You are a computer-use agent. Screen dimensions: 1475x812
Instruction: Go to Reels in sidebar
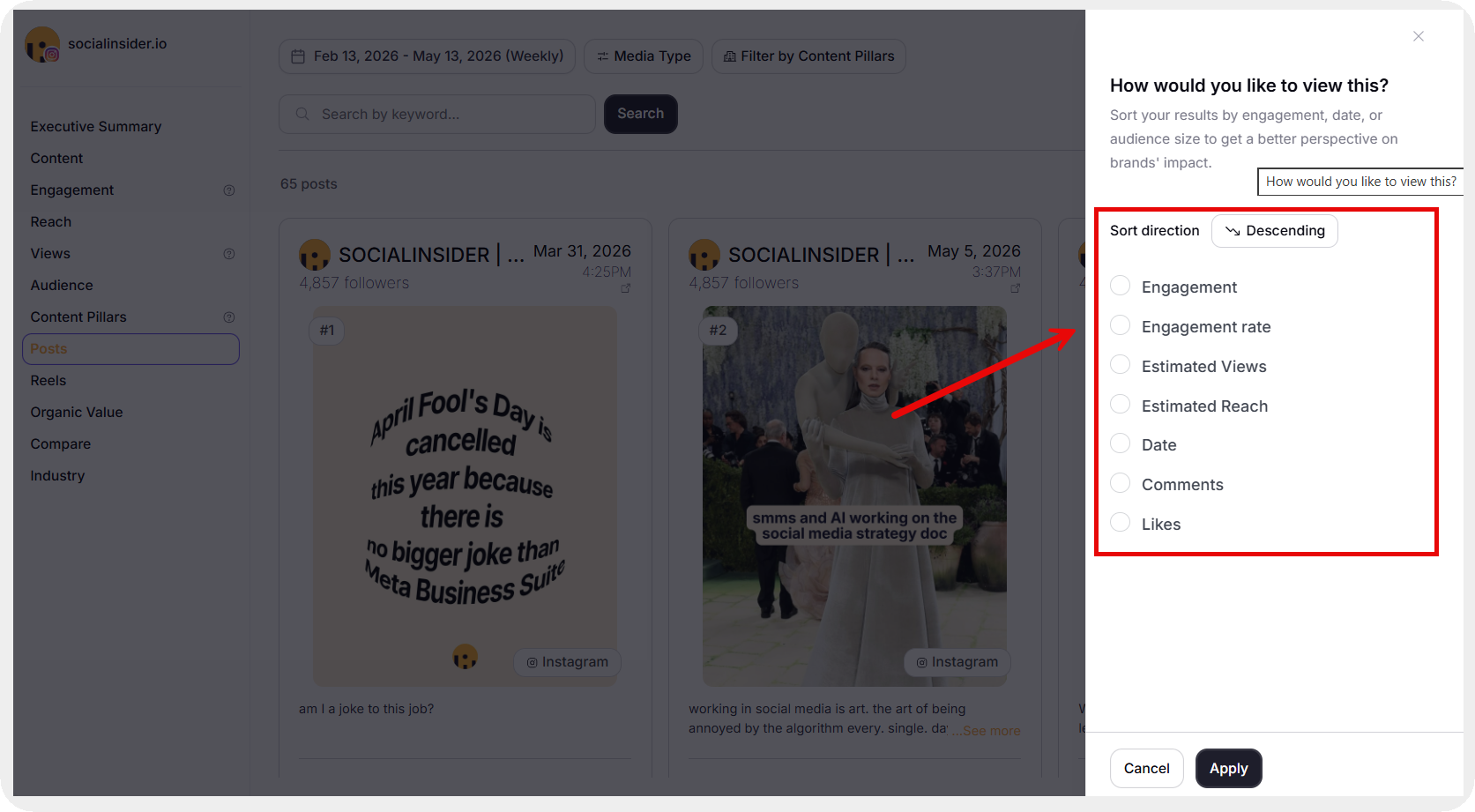(48, 381)
